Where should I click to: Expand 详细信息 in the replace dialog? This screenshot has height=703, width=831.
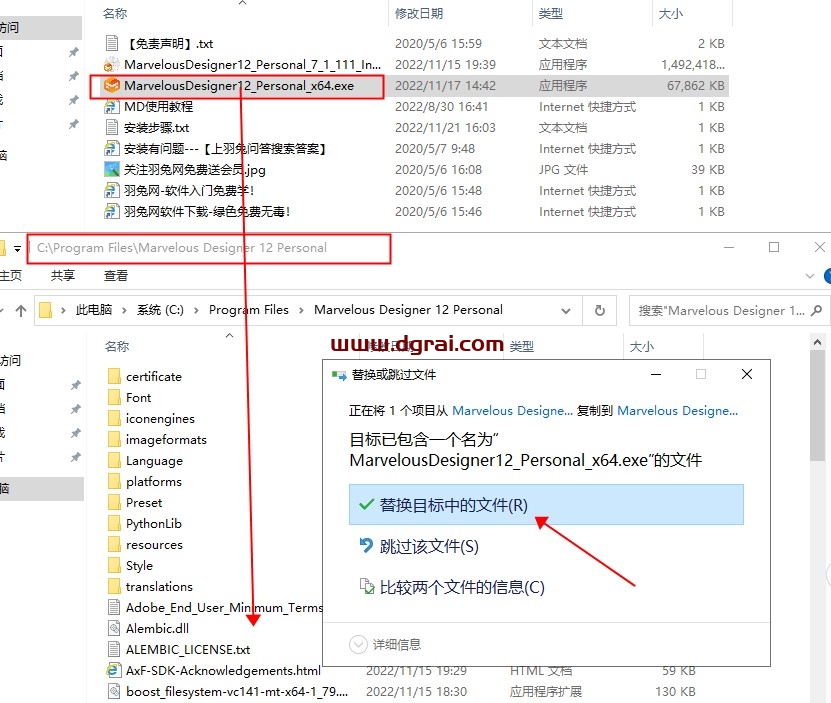pyautogui.click(x=385, y=644)
